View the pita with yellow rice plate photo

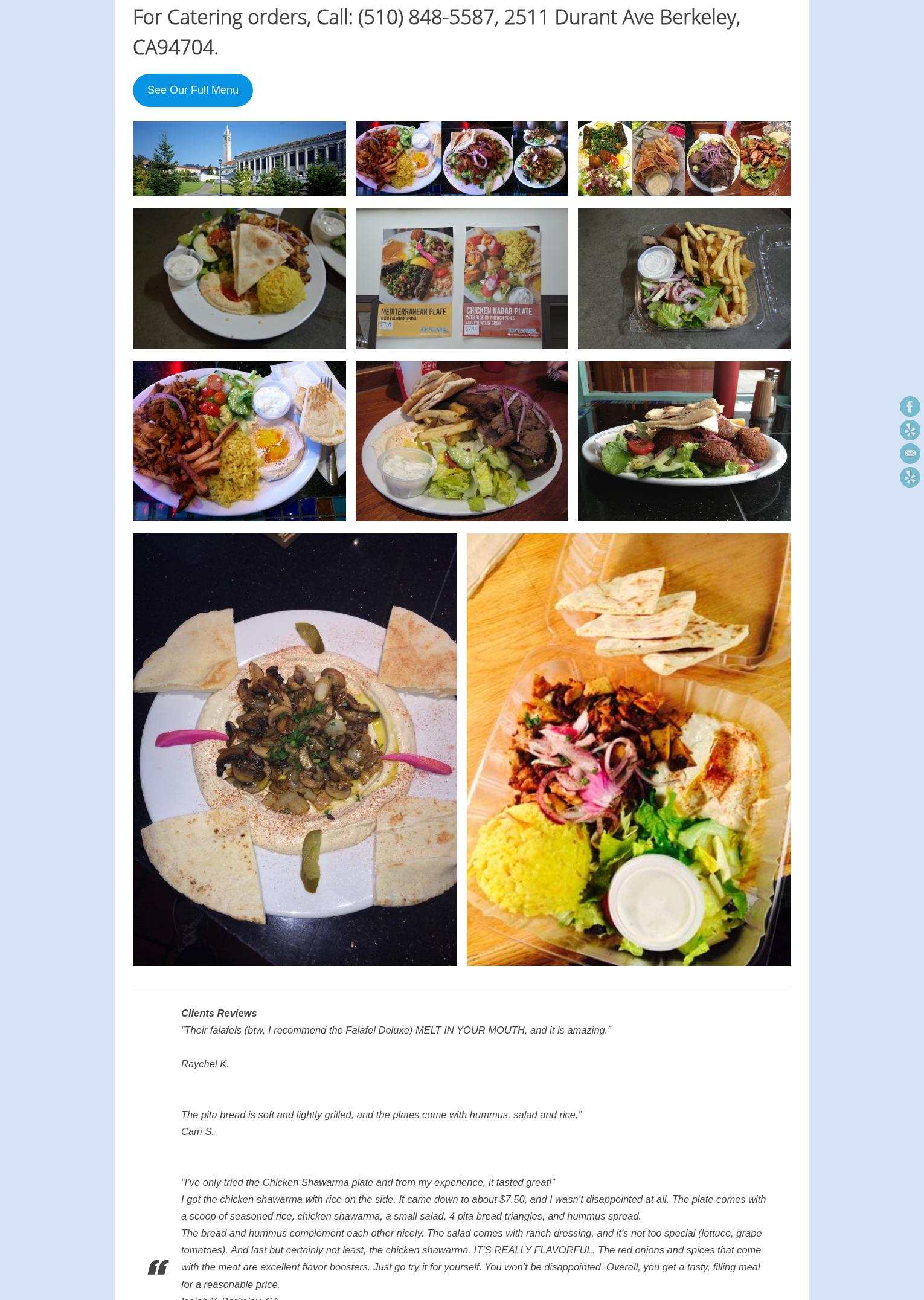[239, 278]
